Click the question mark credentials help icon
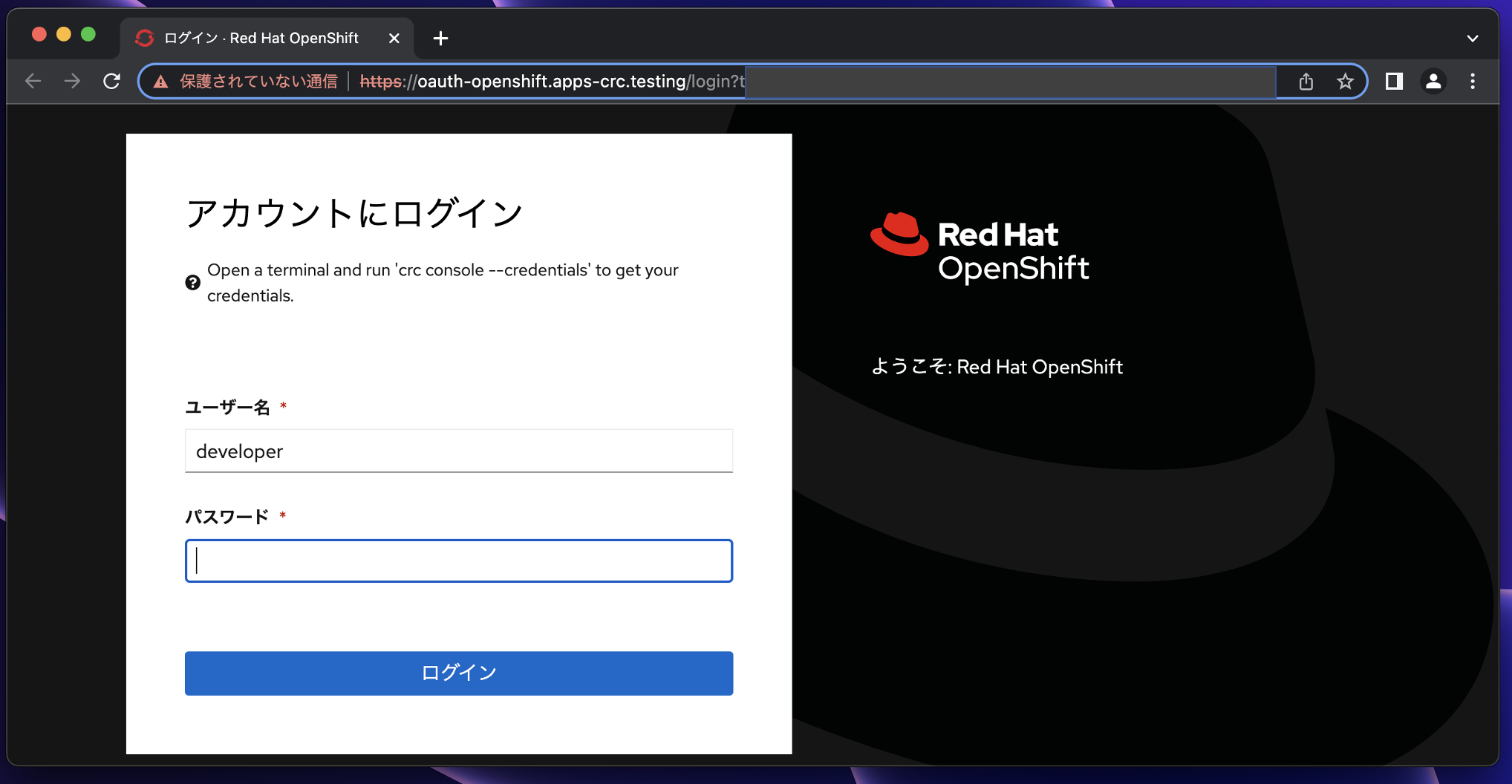The height and width of the screenshot is (784, 1512). tap(193, 282)
